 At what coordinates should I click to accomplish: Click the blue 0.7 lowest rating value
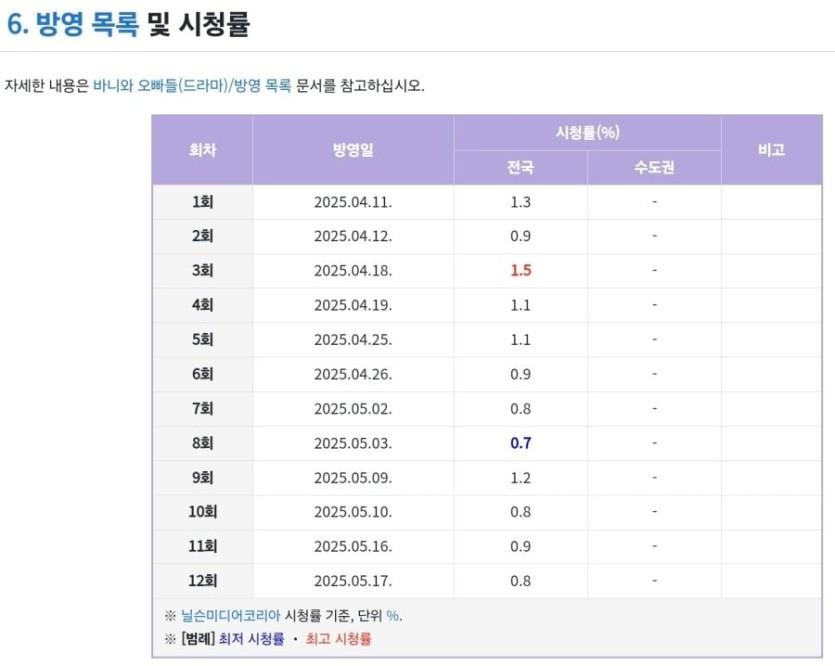pyautogui.click(x=520, y=443)
